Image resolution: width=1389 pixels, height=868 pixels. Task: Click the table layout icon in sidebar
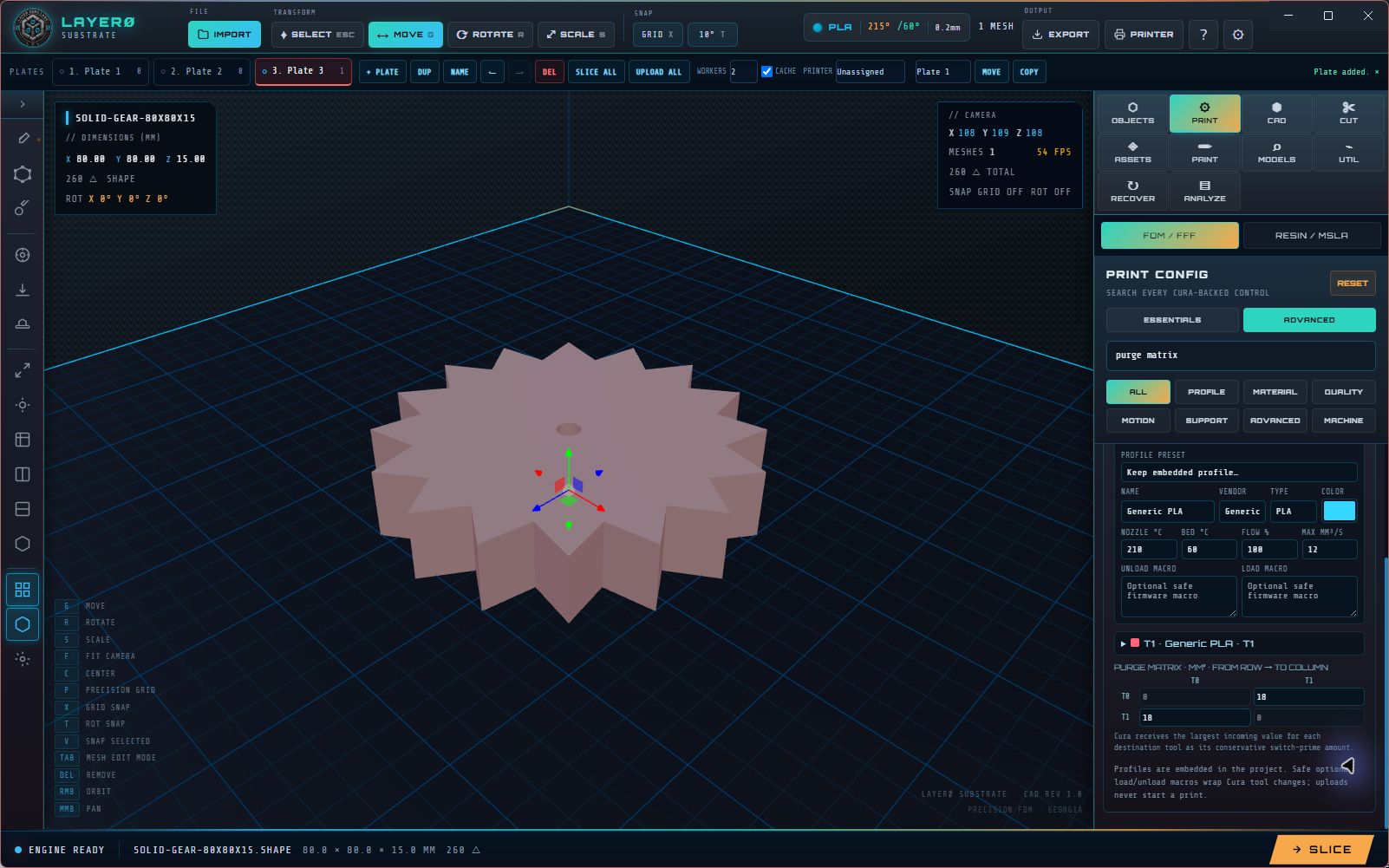click(23, 440)
